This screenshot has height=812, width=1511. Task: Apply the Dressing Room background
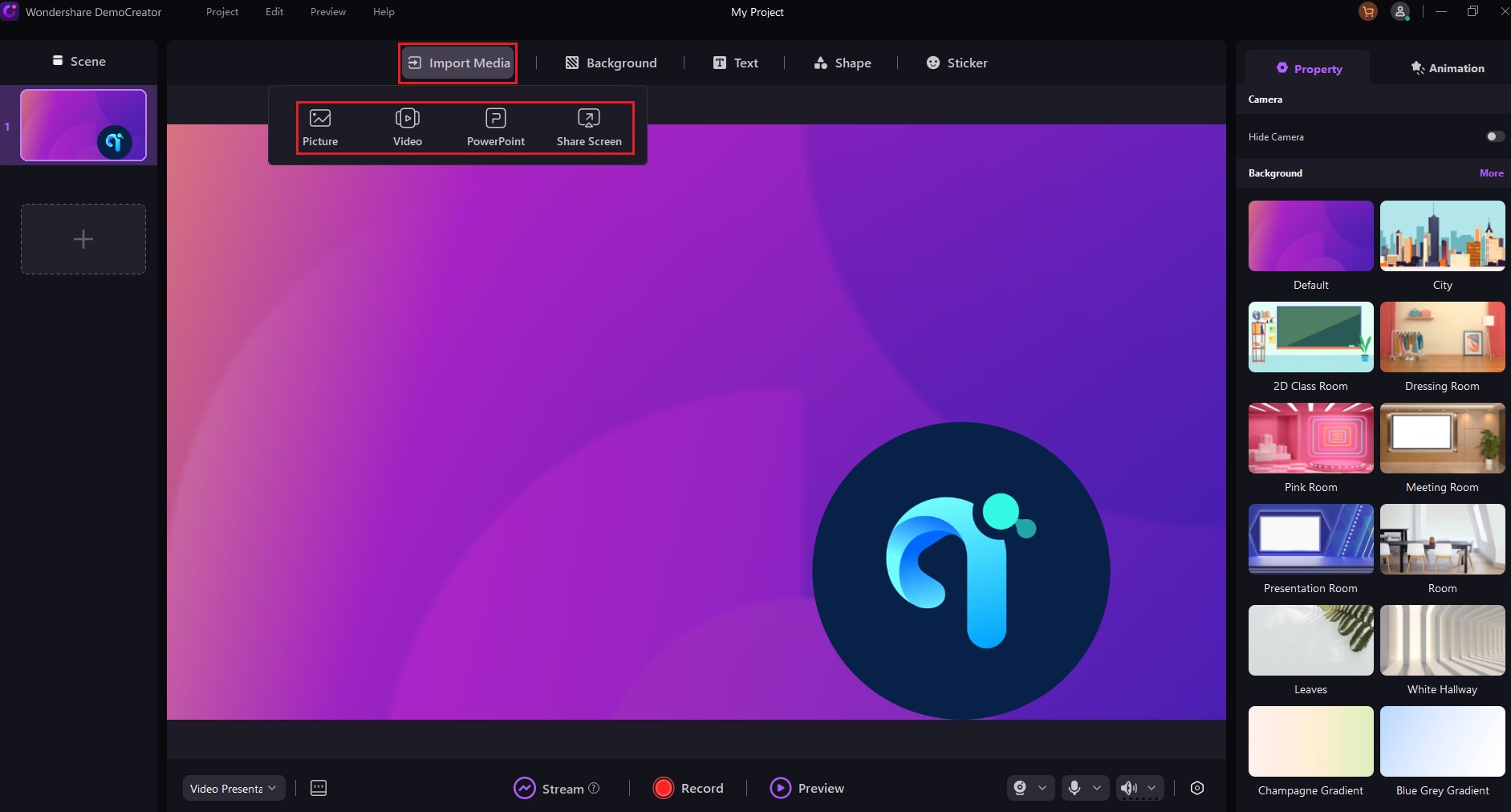coord(1442,337)
